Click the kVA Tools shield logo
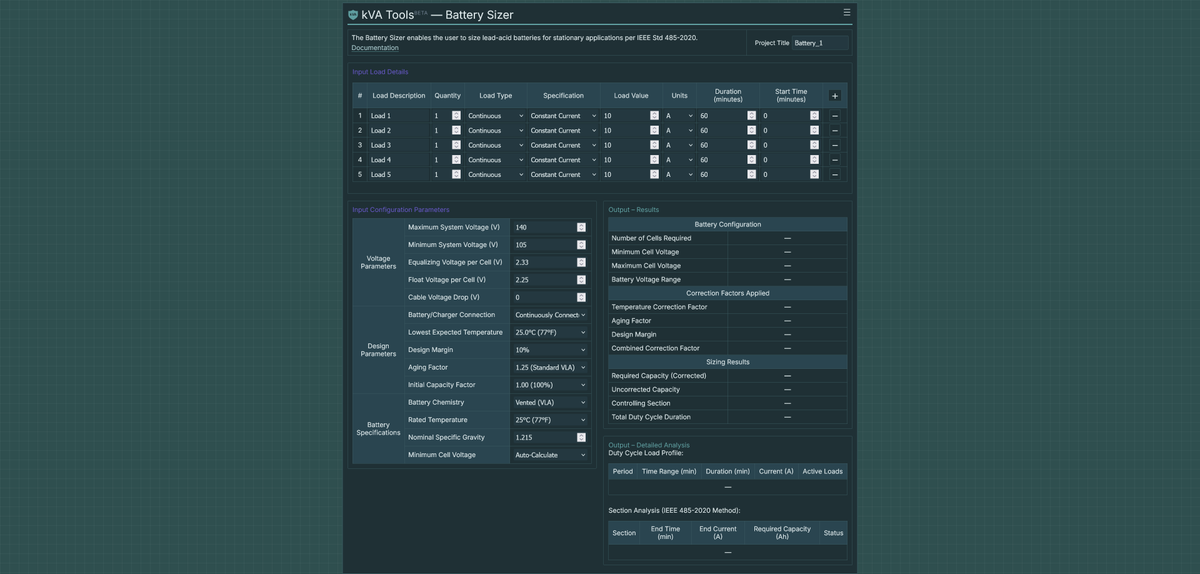Image resolution: width=1200 pixels, height=574 pixels. (x=353, y=15)
